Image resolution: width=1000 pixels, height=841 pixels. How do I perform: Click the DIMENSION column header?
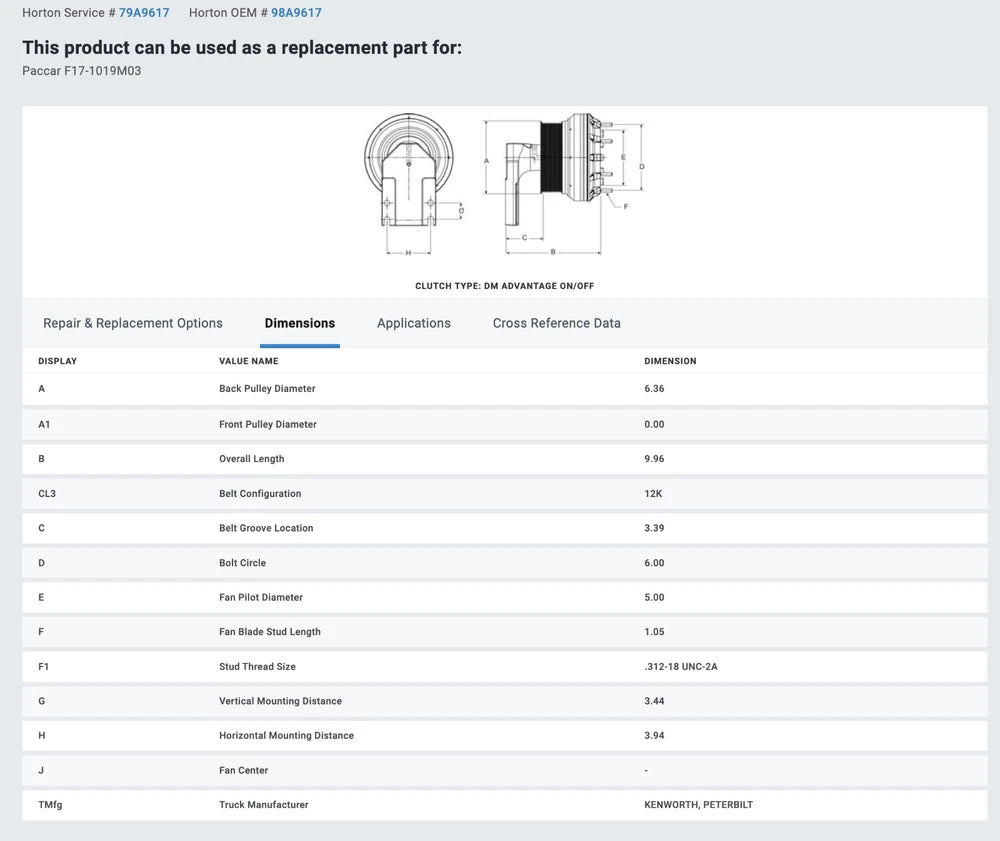point(670,361)
